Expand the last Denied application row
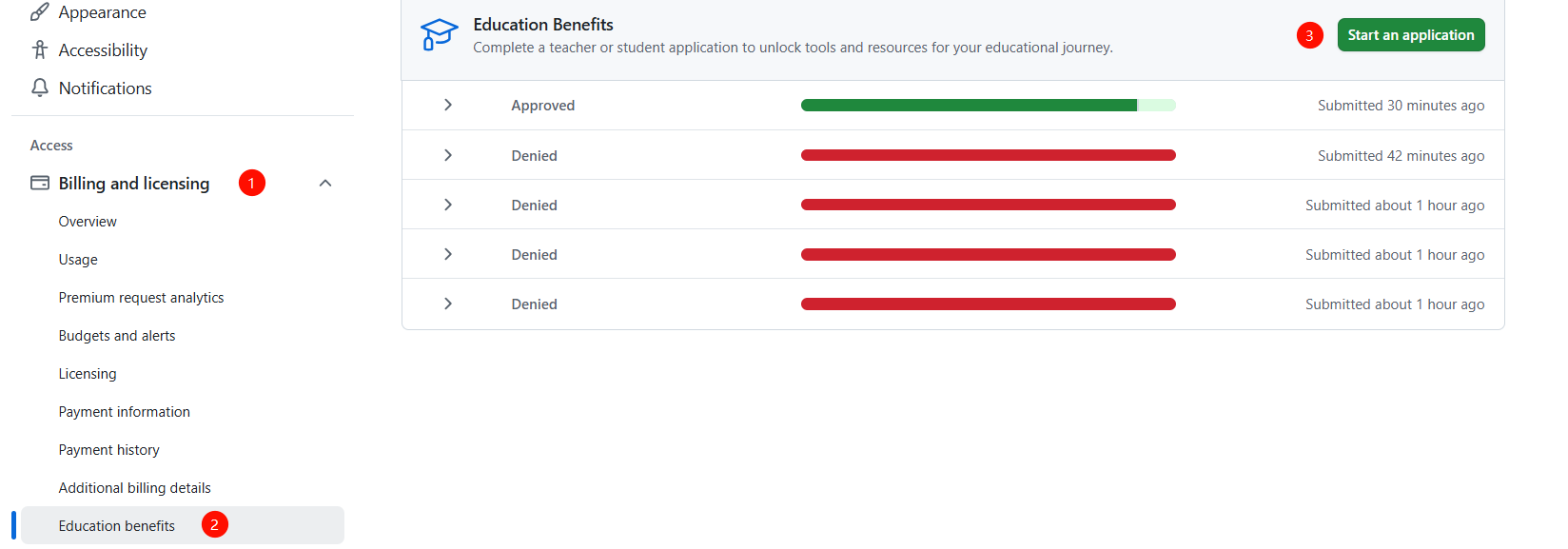 (448, 304)
